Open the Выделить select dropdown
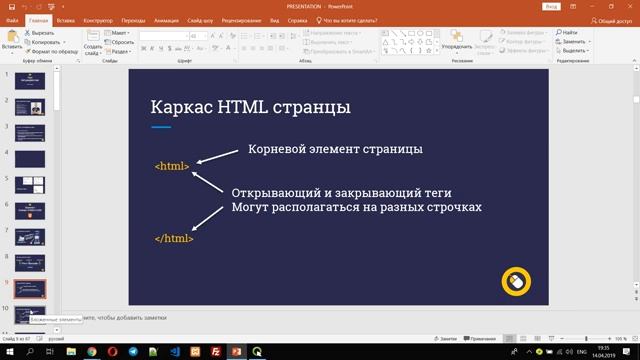 tap(573, 51)
